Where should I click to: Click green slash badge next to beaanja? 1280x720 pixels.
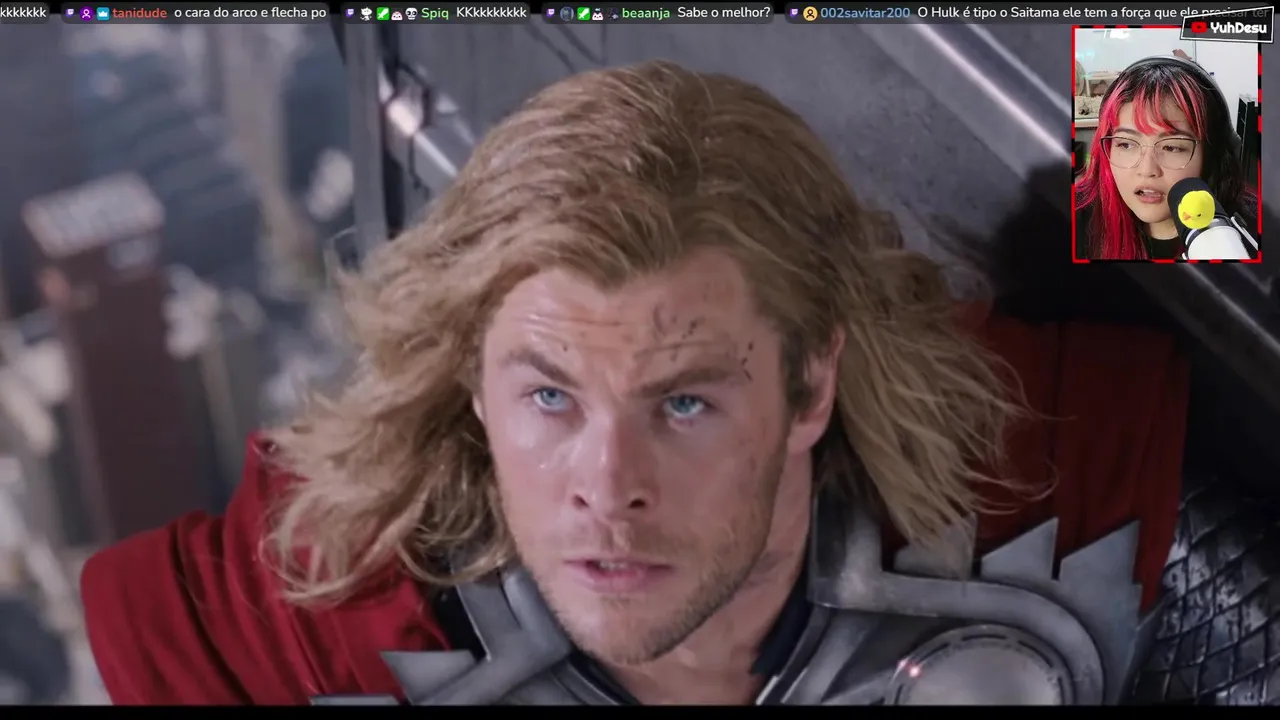click(x=583, y=13)
